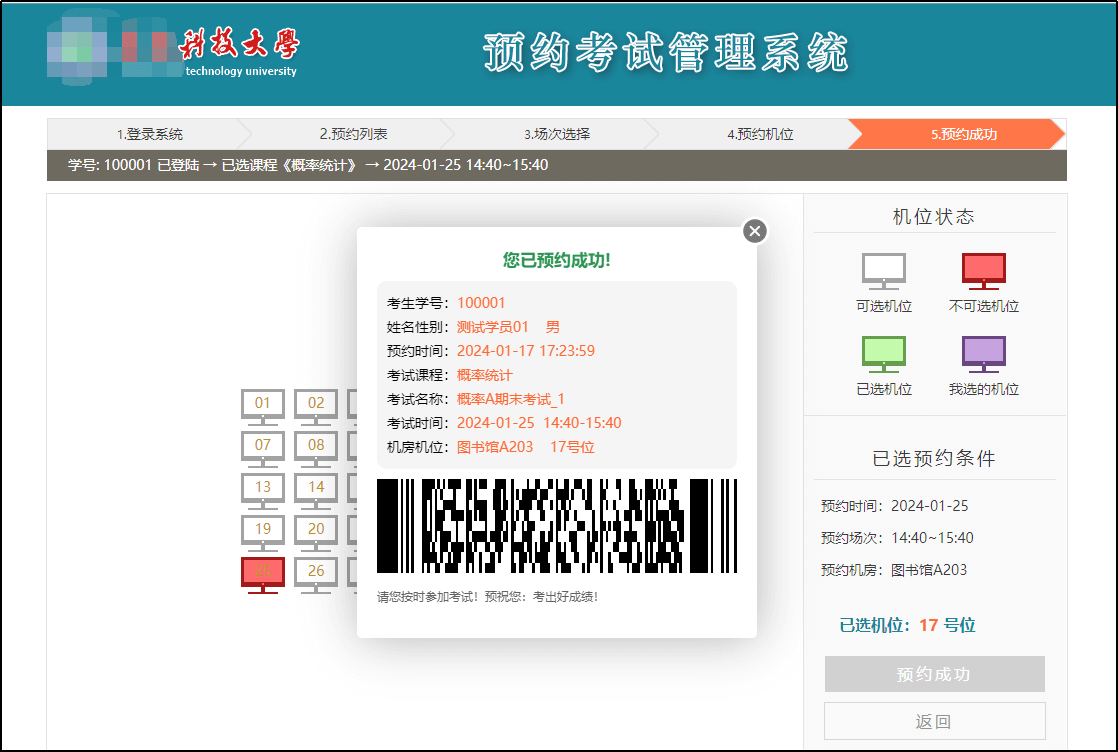The height and width of the screenshot is (752, 1118).
Task: Select seat 26 monitor icon
Action: [x=316, y=575]
